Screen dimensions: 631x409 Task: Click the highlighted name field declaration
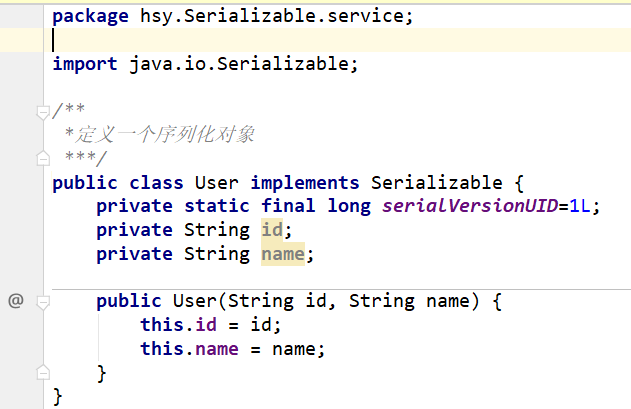(282, 254)
